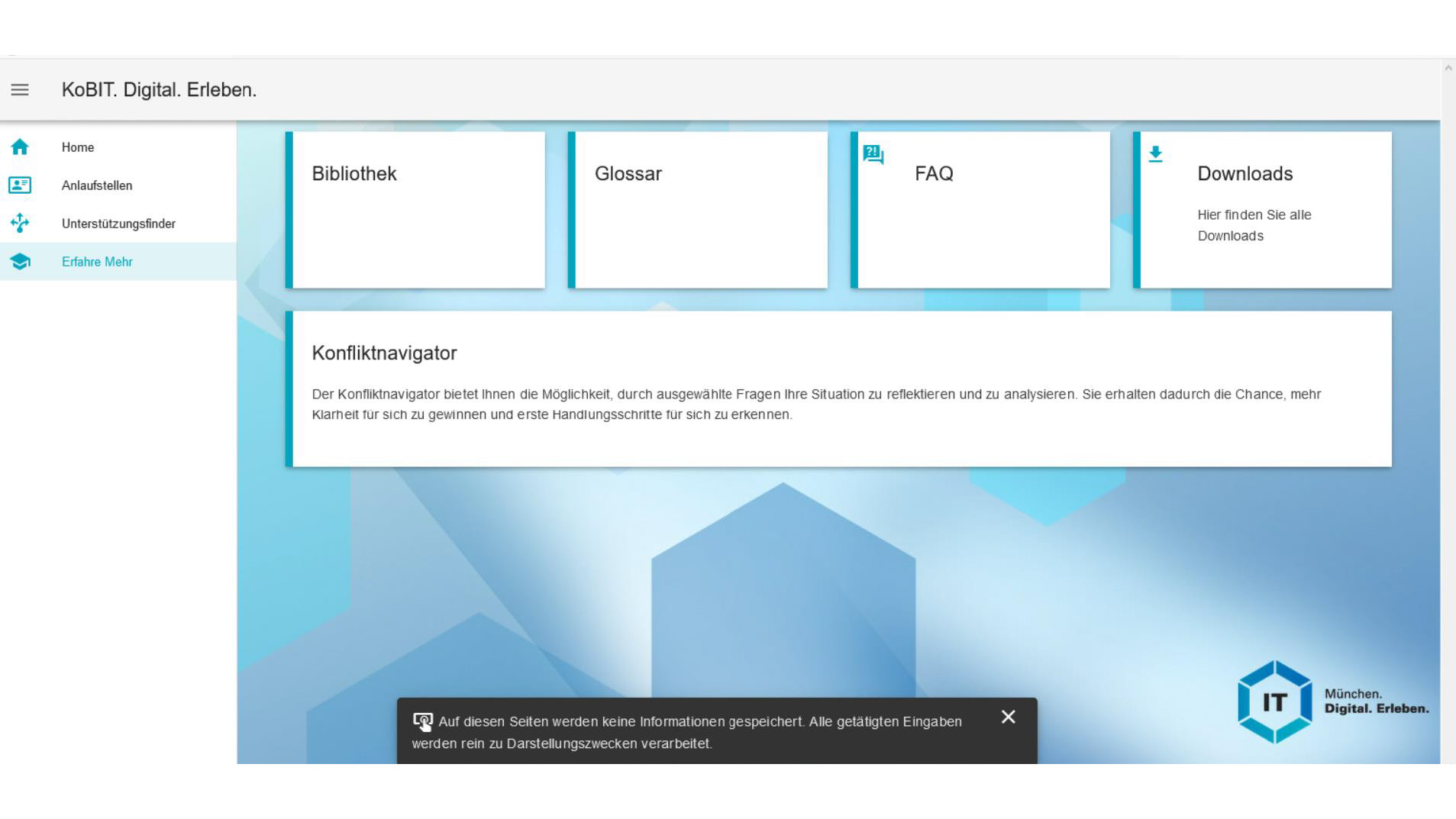The height and width of the screenshot is (819, 1456).
Task: Click the Home house icon in sidebar
Action: click(x=19, y=147)
